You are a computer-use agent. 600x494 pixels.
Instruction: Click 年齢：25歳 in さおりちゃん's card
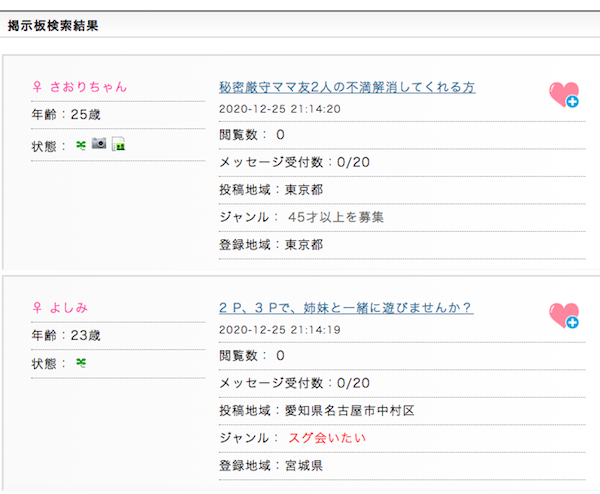tap(66, 114)
